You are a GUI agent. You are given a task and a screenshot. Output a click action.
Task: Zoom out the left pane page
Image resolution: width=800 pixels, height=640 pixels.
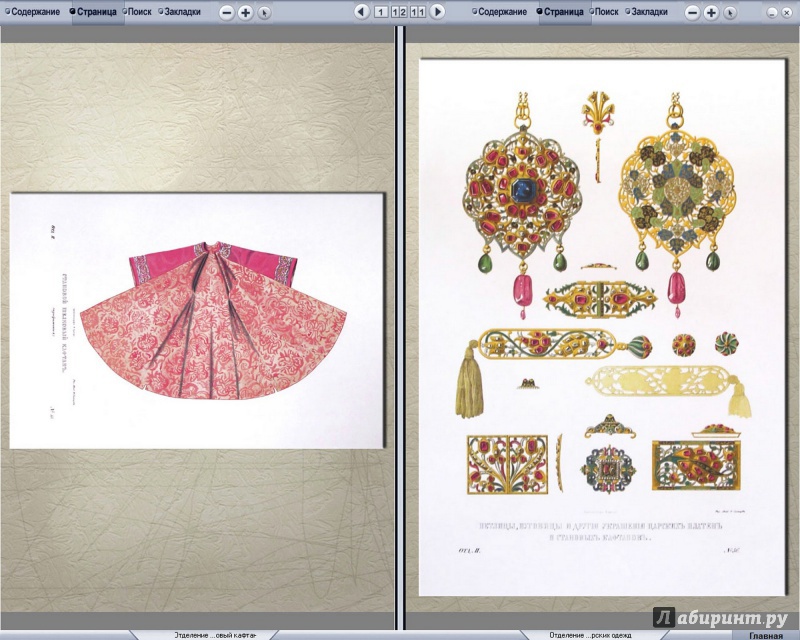click(x=227, y=13)
